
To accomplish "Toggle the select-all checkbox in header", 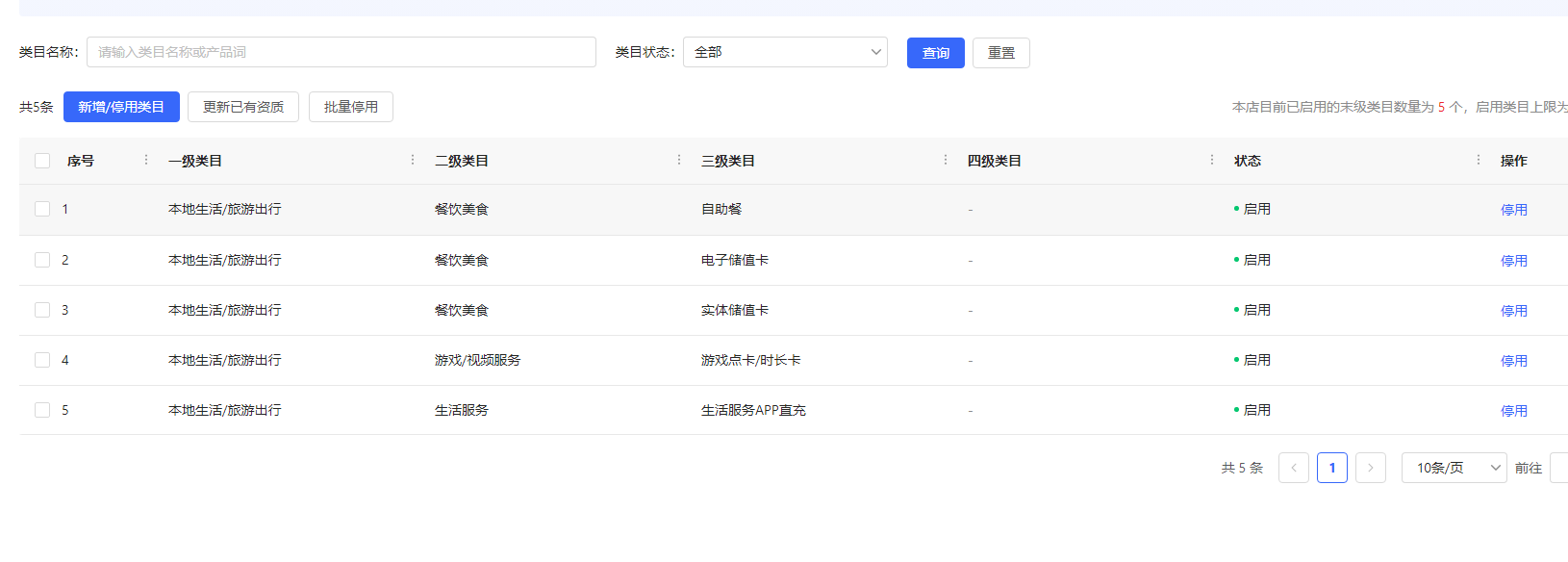I will pos(42,161).
